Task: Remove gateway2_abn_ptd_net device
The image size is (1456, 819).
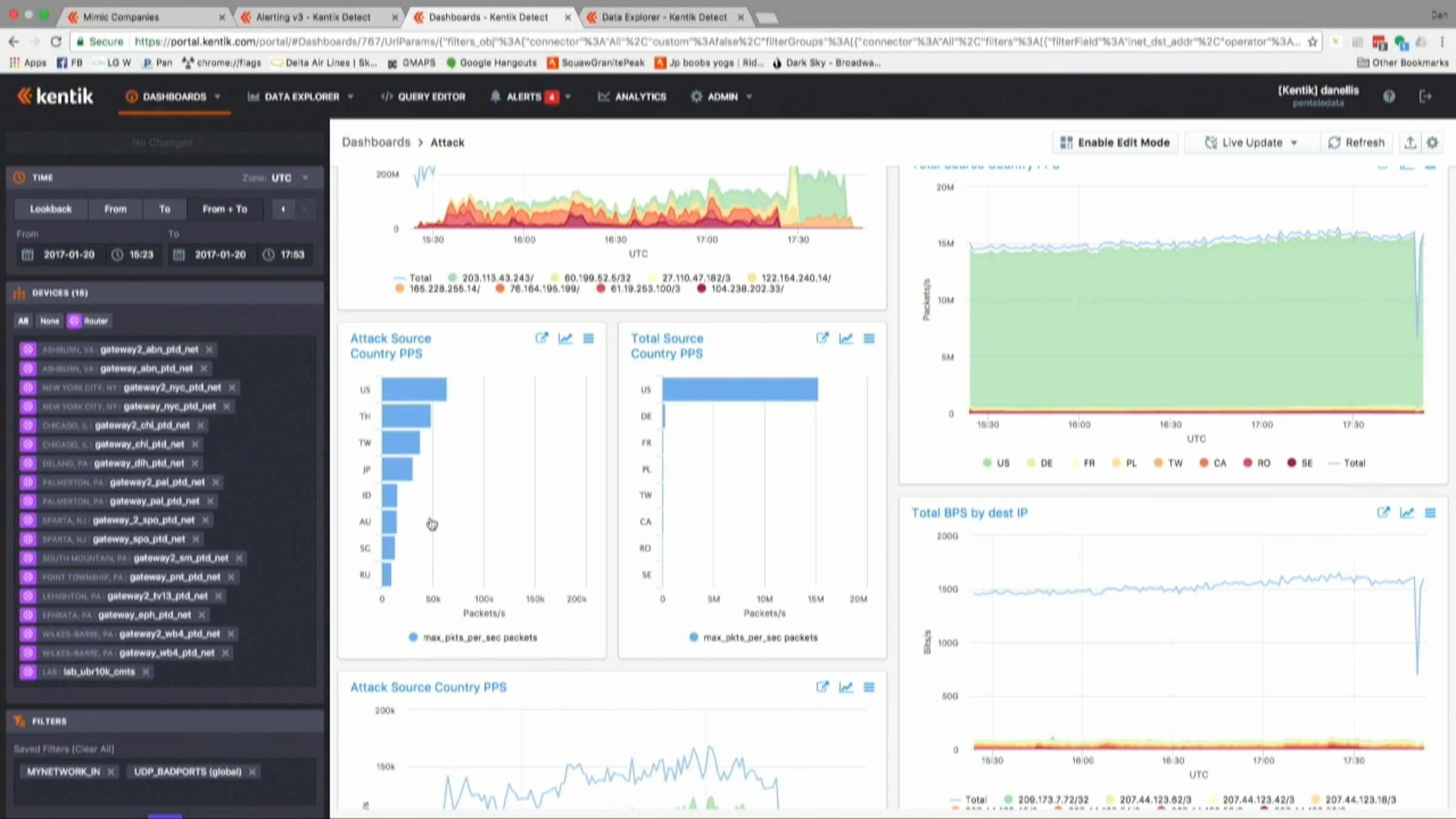Action: pyautogui.click(x=209, y=349)
